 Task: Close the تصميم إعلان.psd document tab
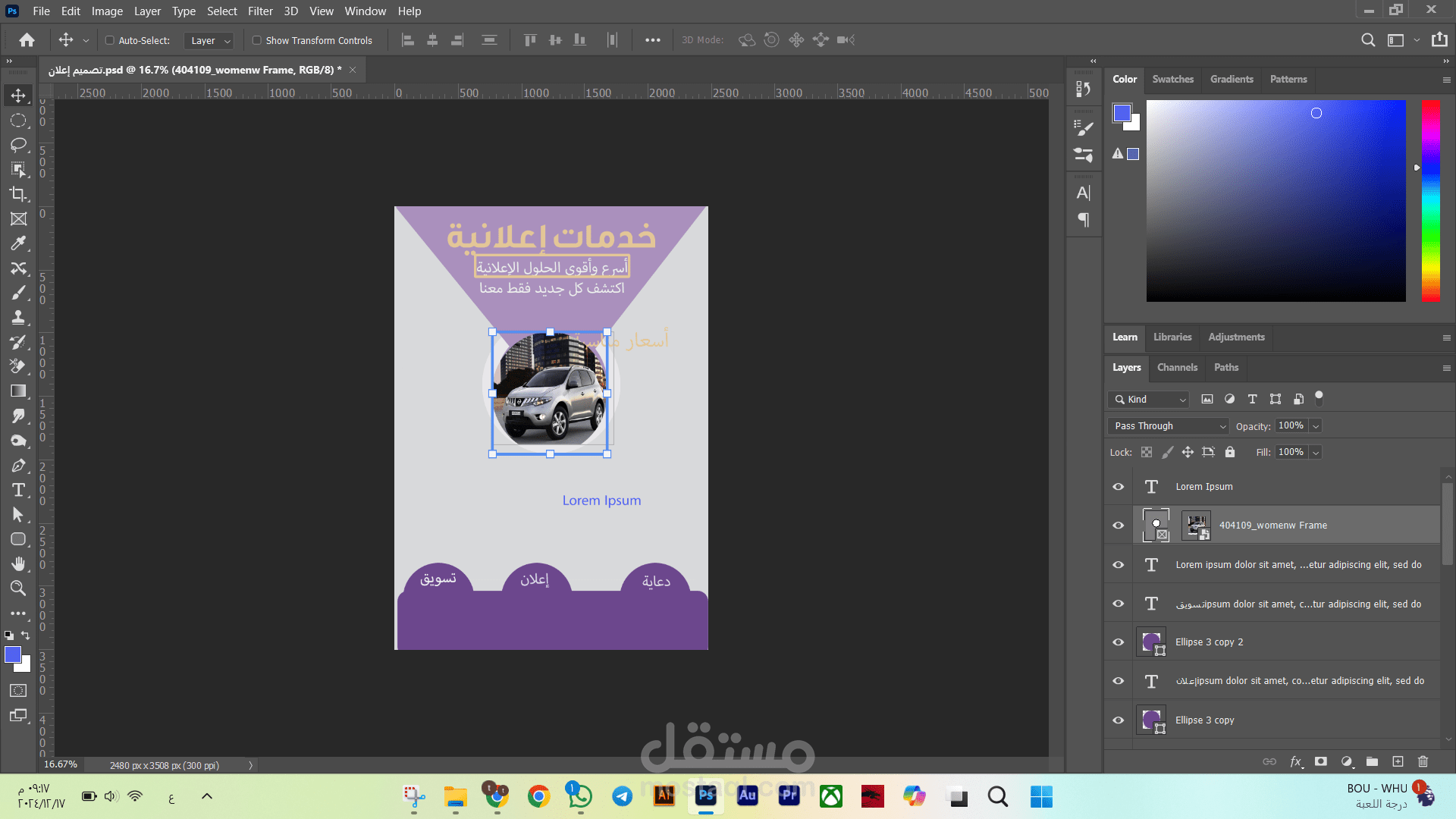click(x=353, y=70)
